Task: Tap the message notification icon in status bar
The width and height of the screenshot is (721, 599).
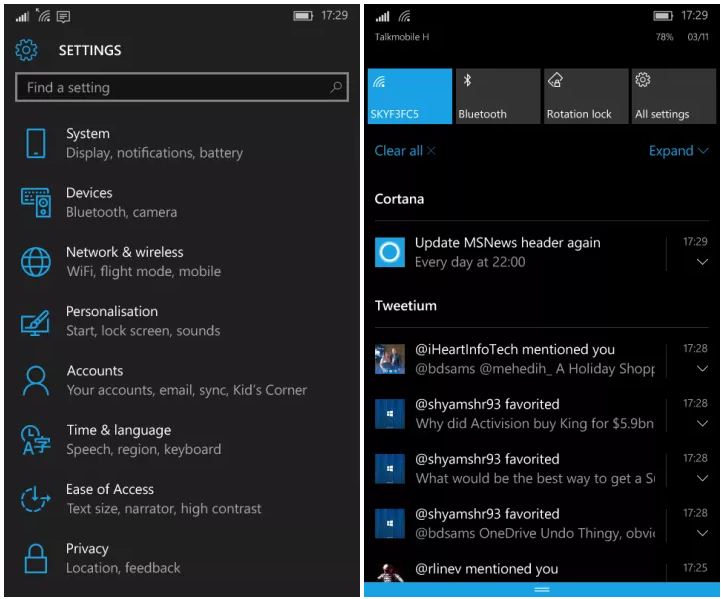Action: click(63, 17)
